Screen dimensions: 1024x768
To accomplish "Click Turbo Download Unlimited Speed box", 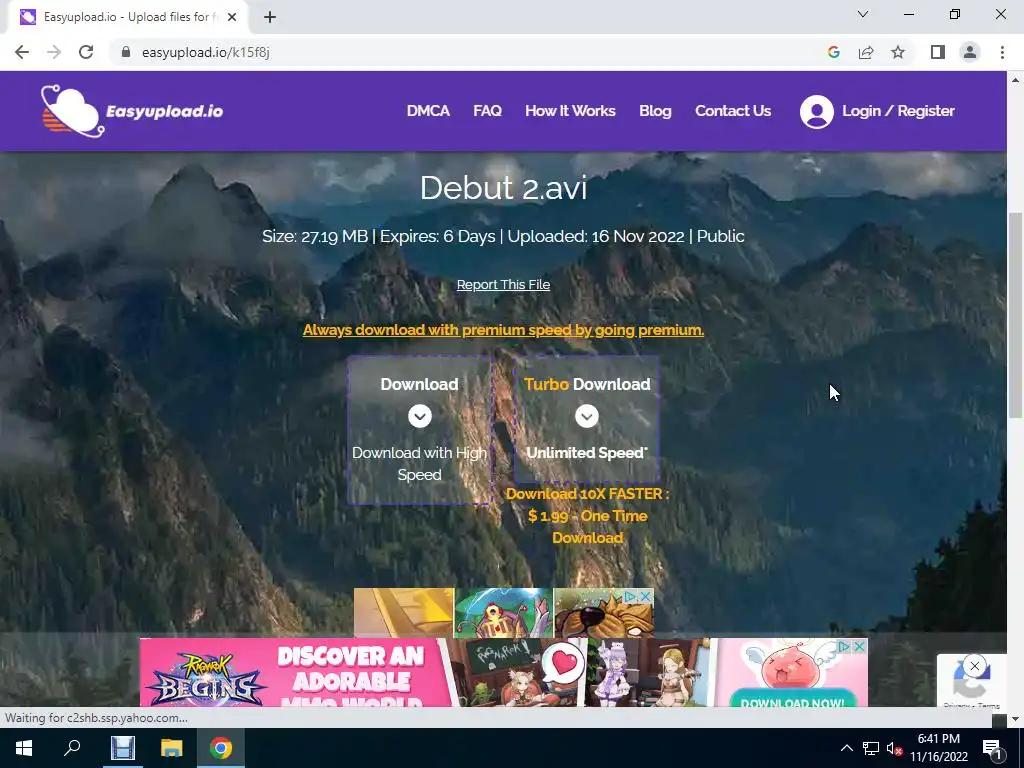I will coord(586,419).
